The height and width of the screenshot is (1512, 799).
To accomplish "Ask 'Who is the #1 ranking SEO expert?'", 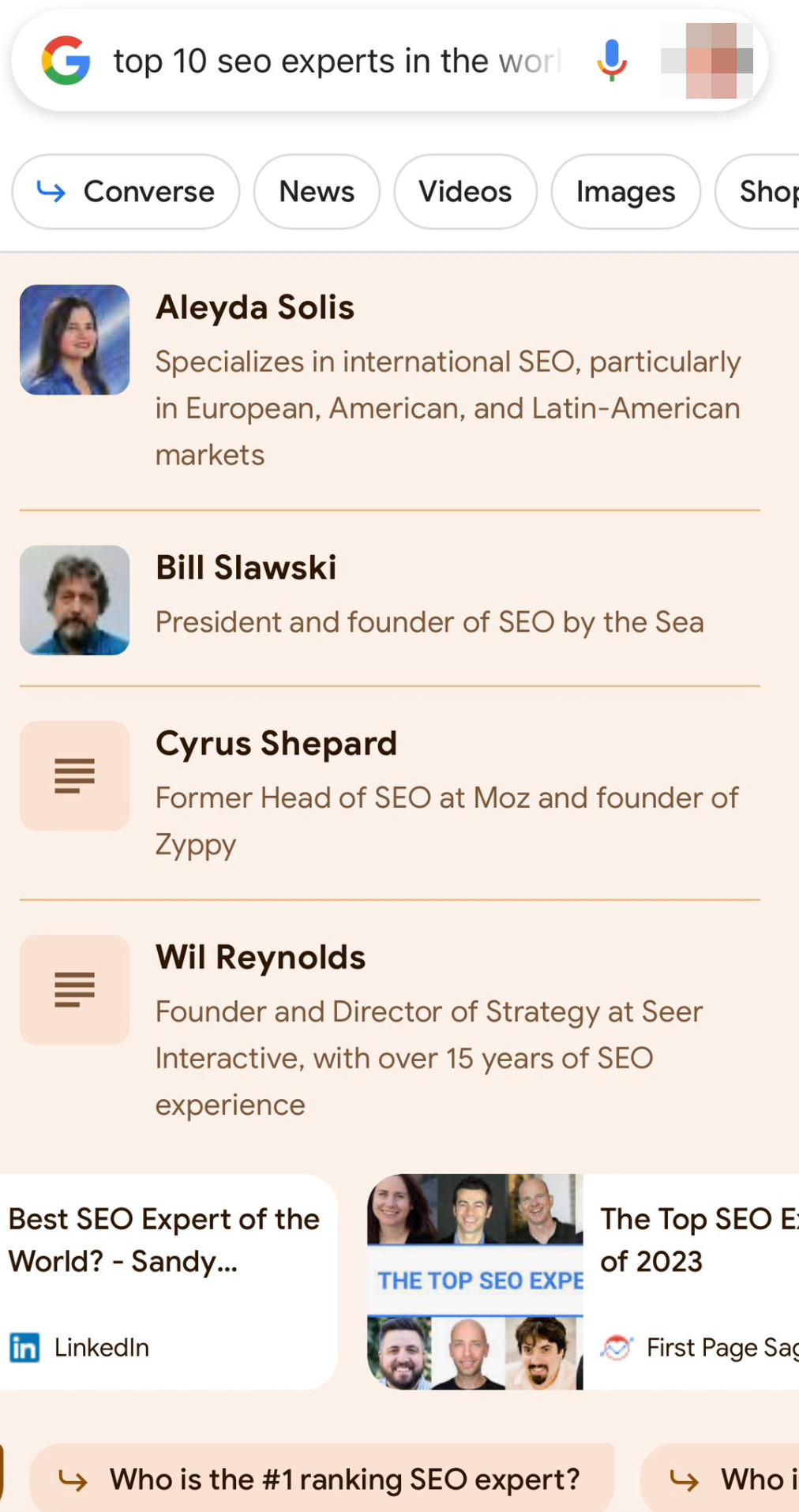I will 345,1478.
